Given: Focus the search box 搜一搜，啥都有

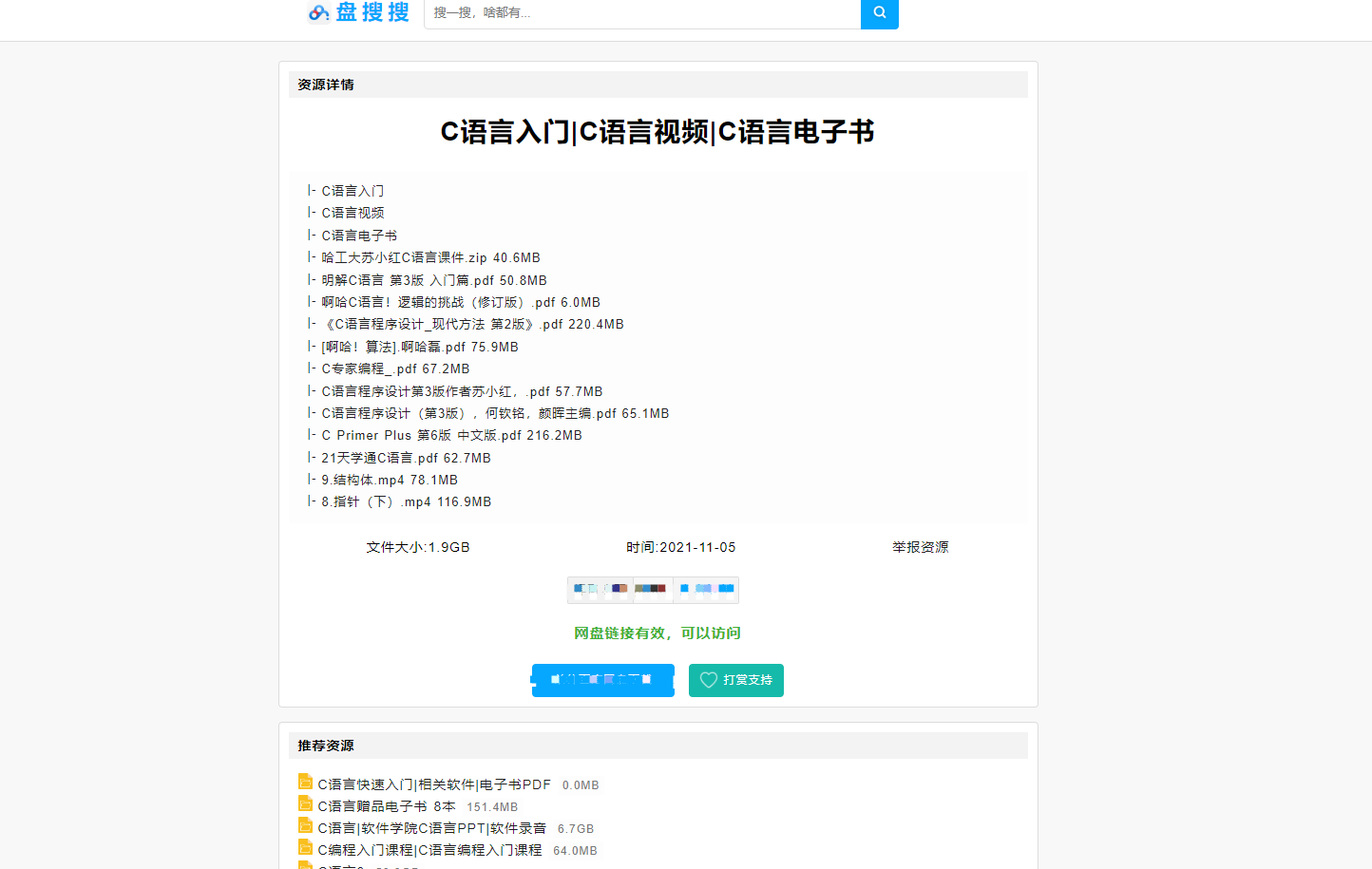Looking at the screenshot, I should (642, 13).
